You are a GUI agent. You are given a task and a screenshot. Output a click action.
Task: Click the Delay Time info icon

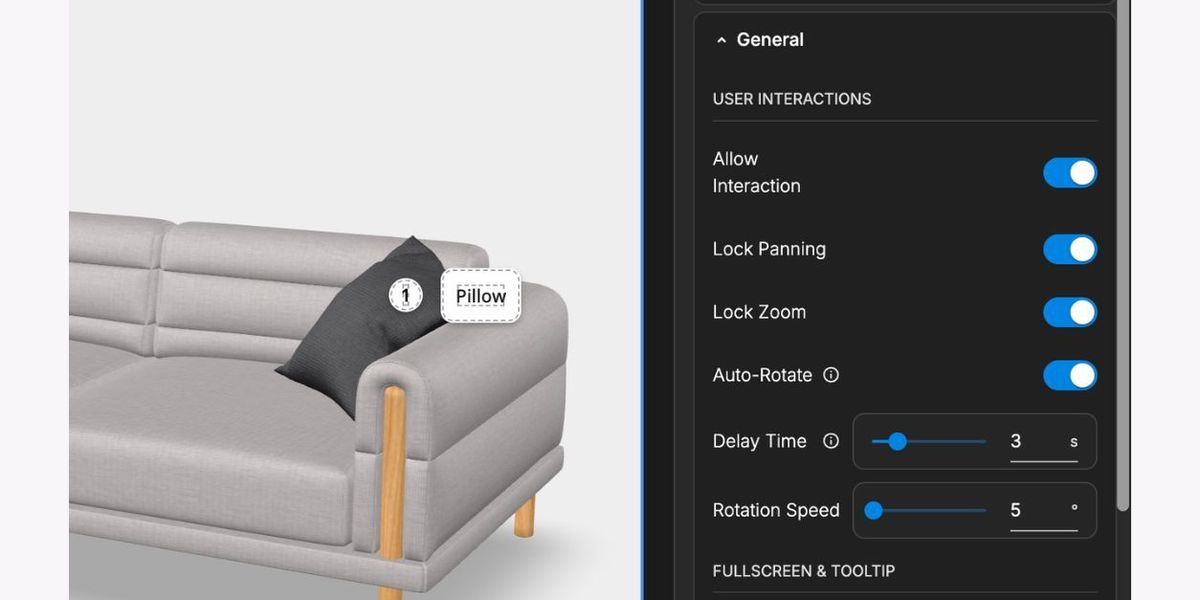tap(831, 441)
